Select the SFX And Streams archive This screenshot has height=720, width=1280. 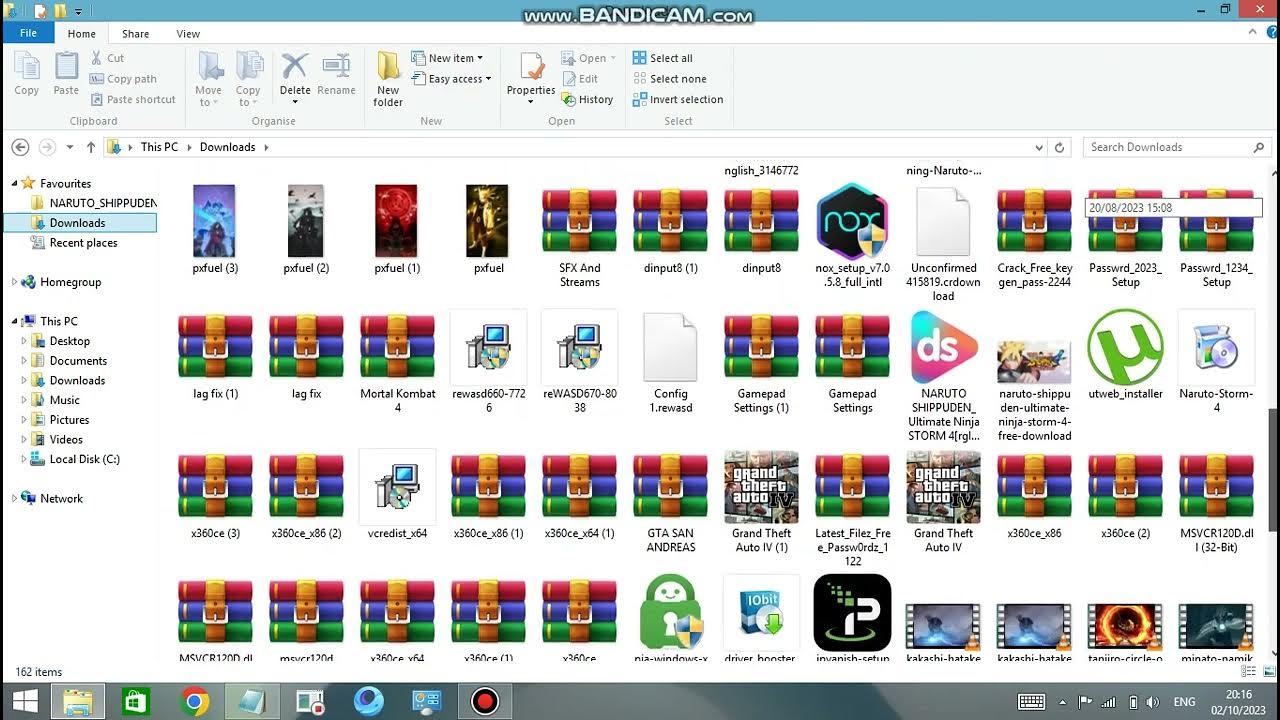pos(579,236)
